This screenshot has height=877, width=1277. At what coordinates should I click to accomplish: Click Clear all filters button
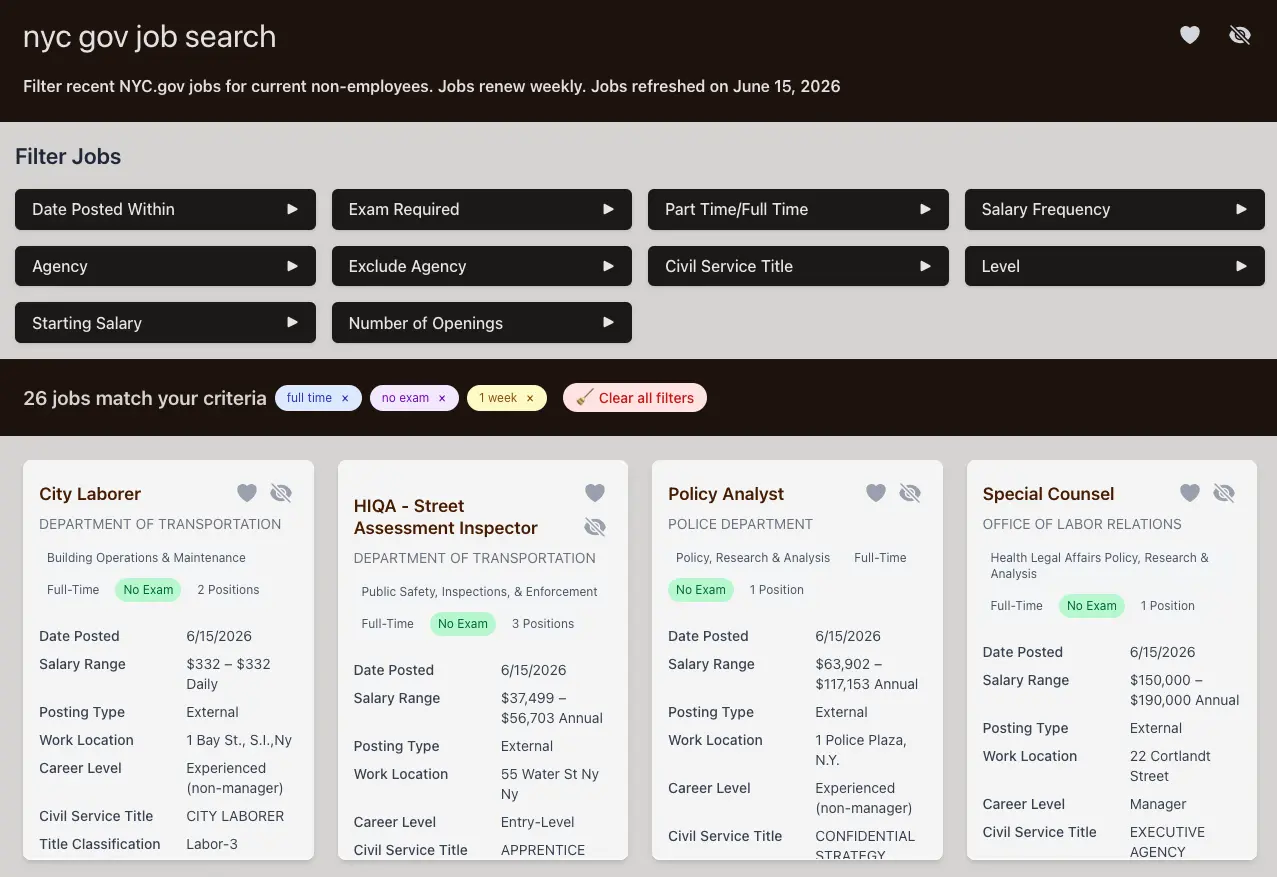coord(635,398)
